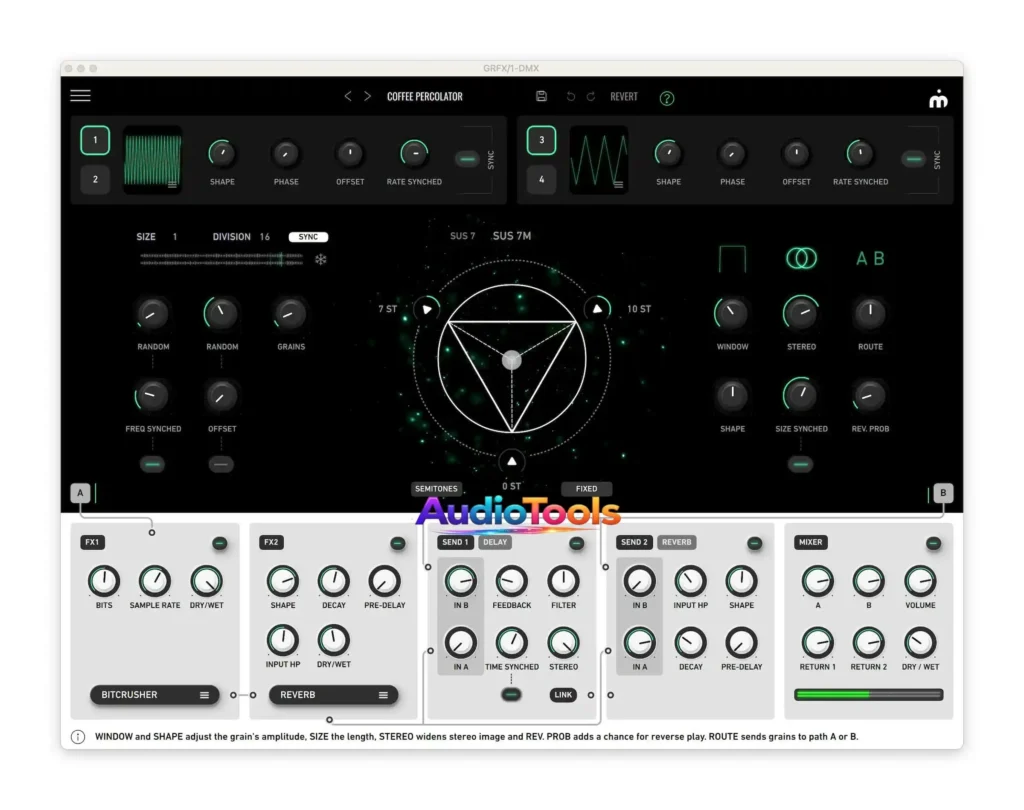Toggle SYNC on the left oscillator
This screenshot has width=1024, height=810.
click(x=466, y=158)
